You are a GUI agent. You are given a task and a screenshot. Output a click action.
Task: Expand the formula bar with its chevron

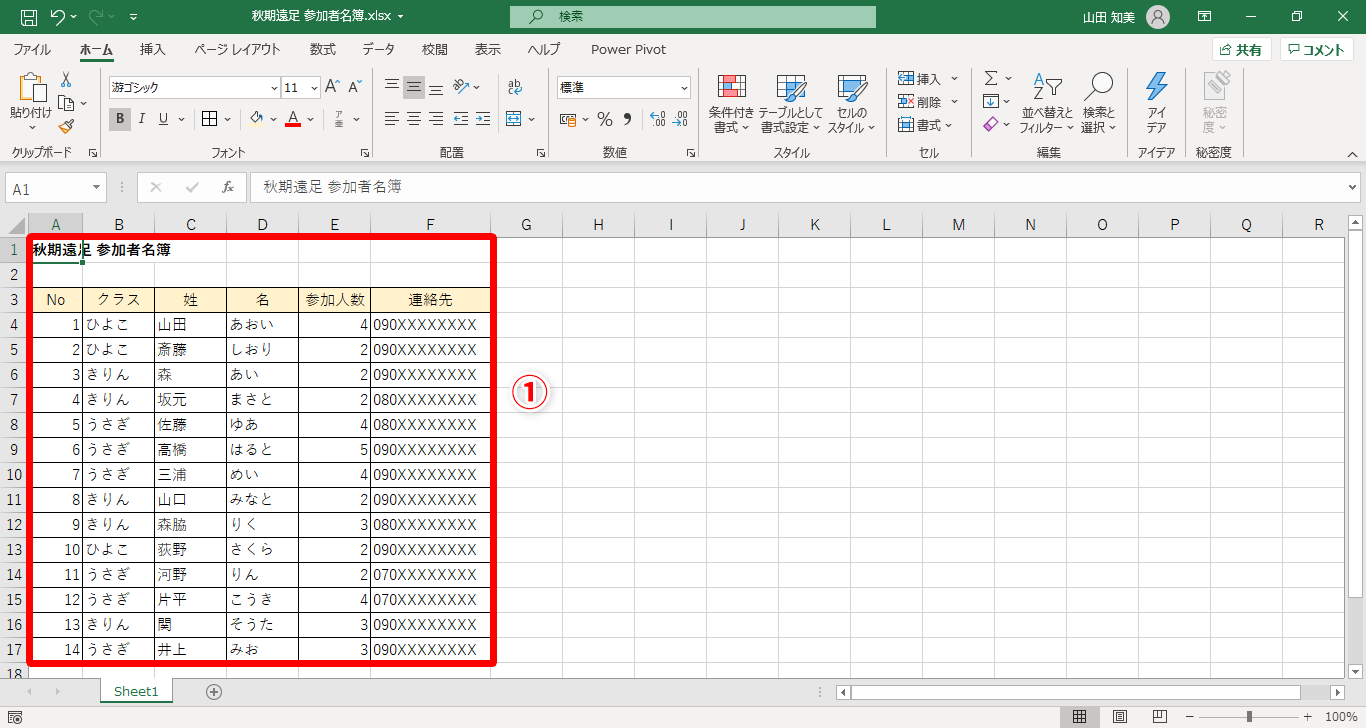[1353, 187]
